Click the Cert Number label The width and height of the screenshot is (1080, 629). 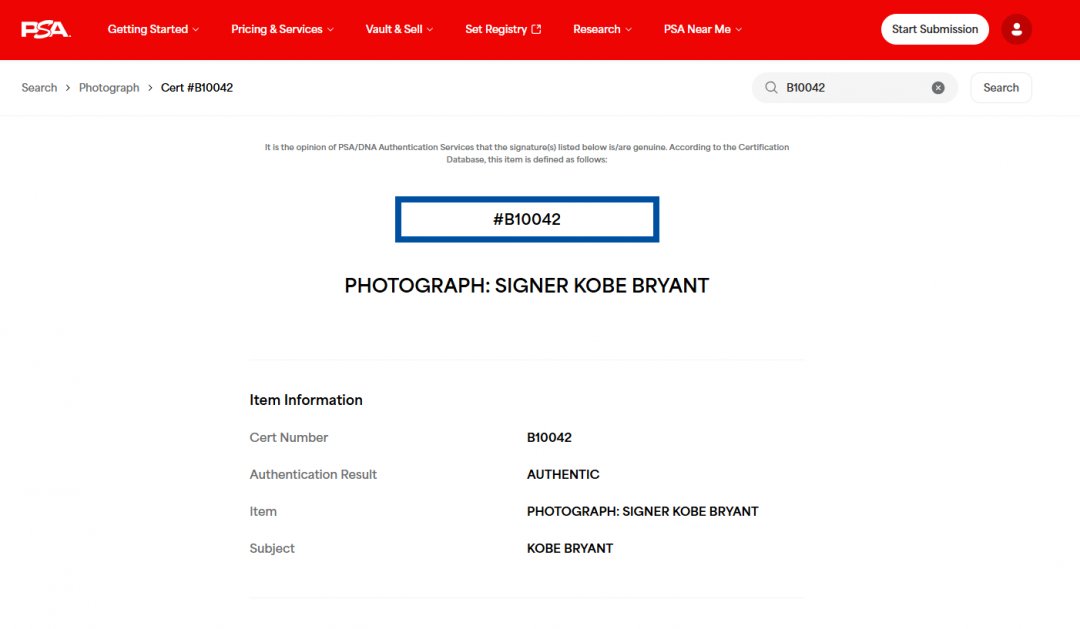289,437
